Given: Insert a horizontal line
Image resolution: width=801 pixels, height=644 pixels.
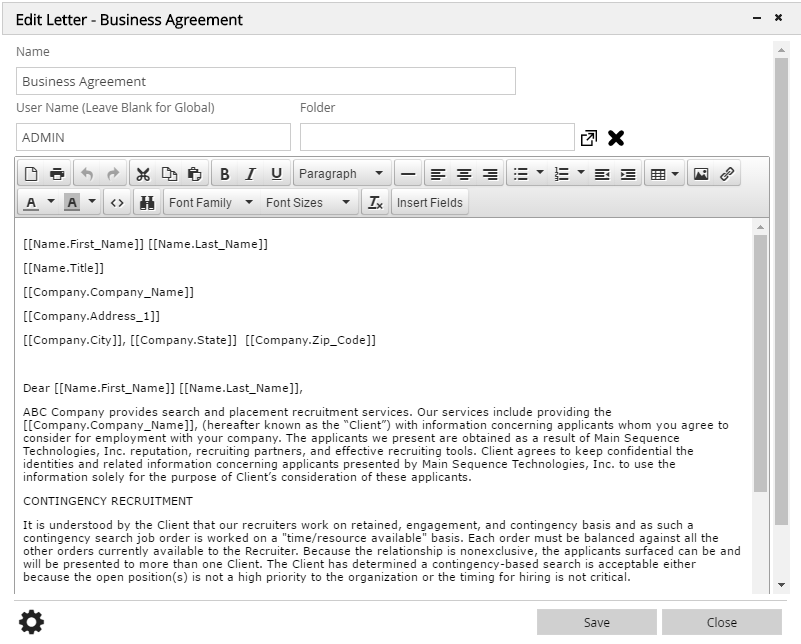Looking at the screenshot, I should tap(408, 174).
